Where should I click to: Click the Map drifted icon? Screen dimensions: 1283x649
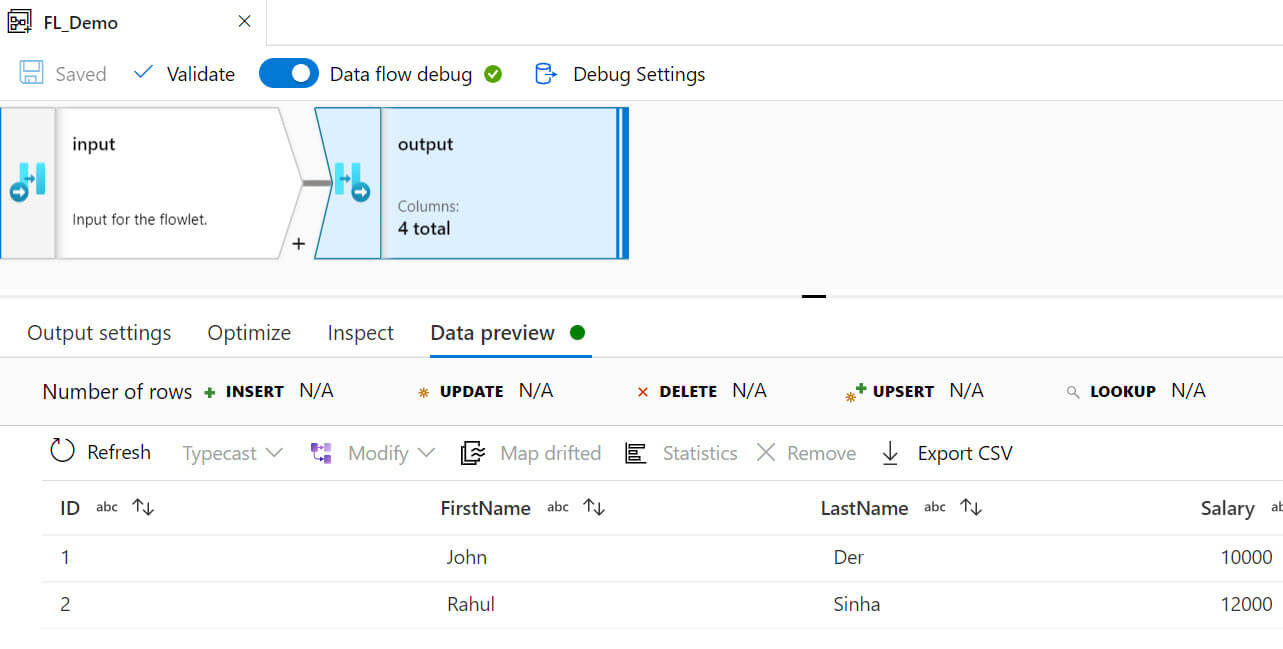pyautogui.click(x=472, y=453)
